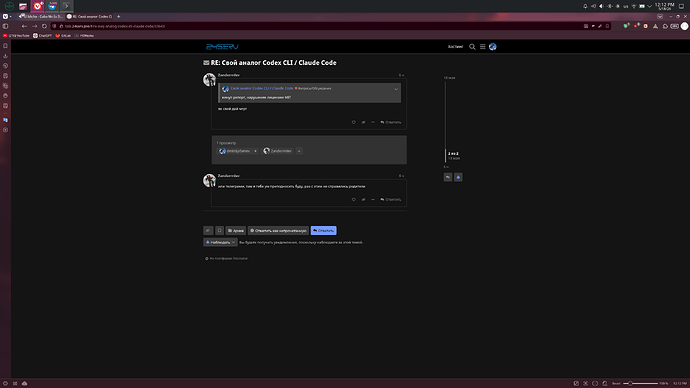
Task: Open the user avatar menu in the header
Action: (492, 47)
